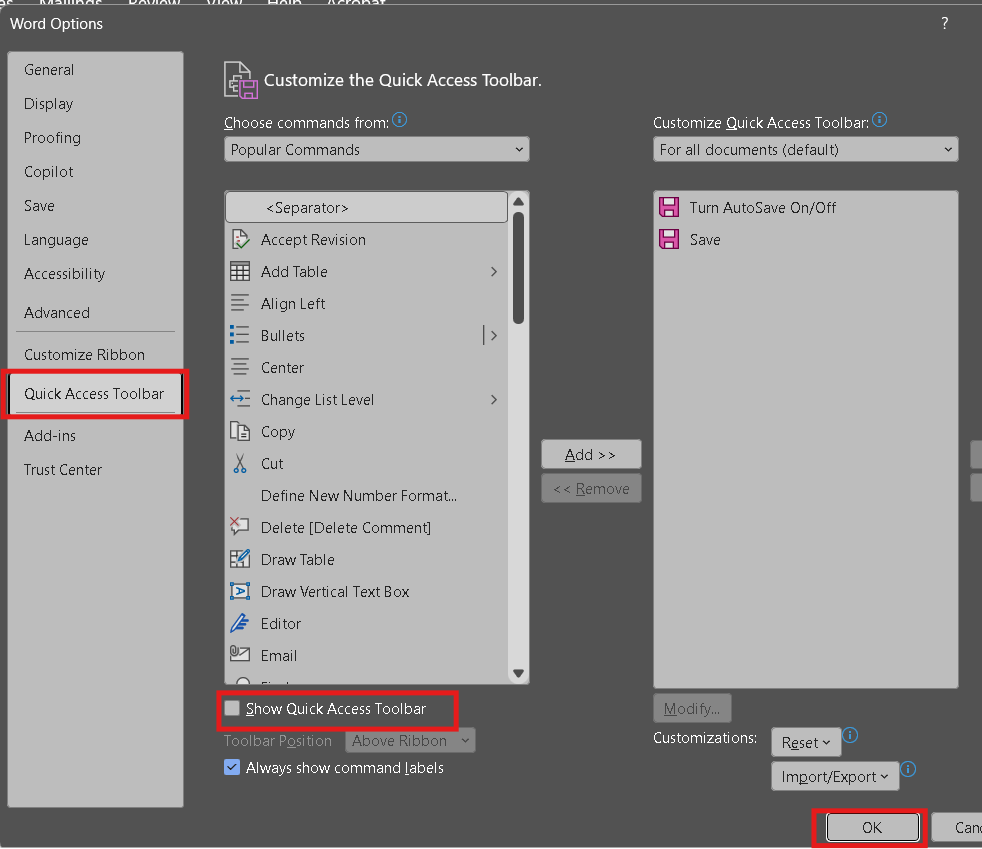Click the command list scroll down arrow
This screenshot has width=982, height=849.
(x=518, y=674)
